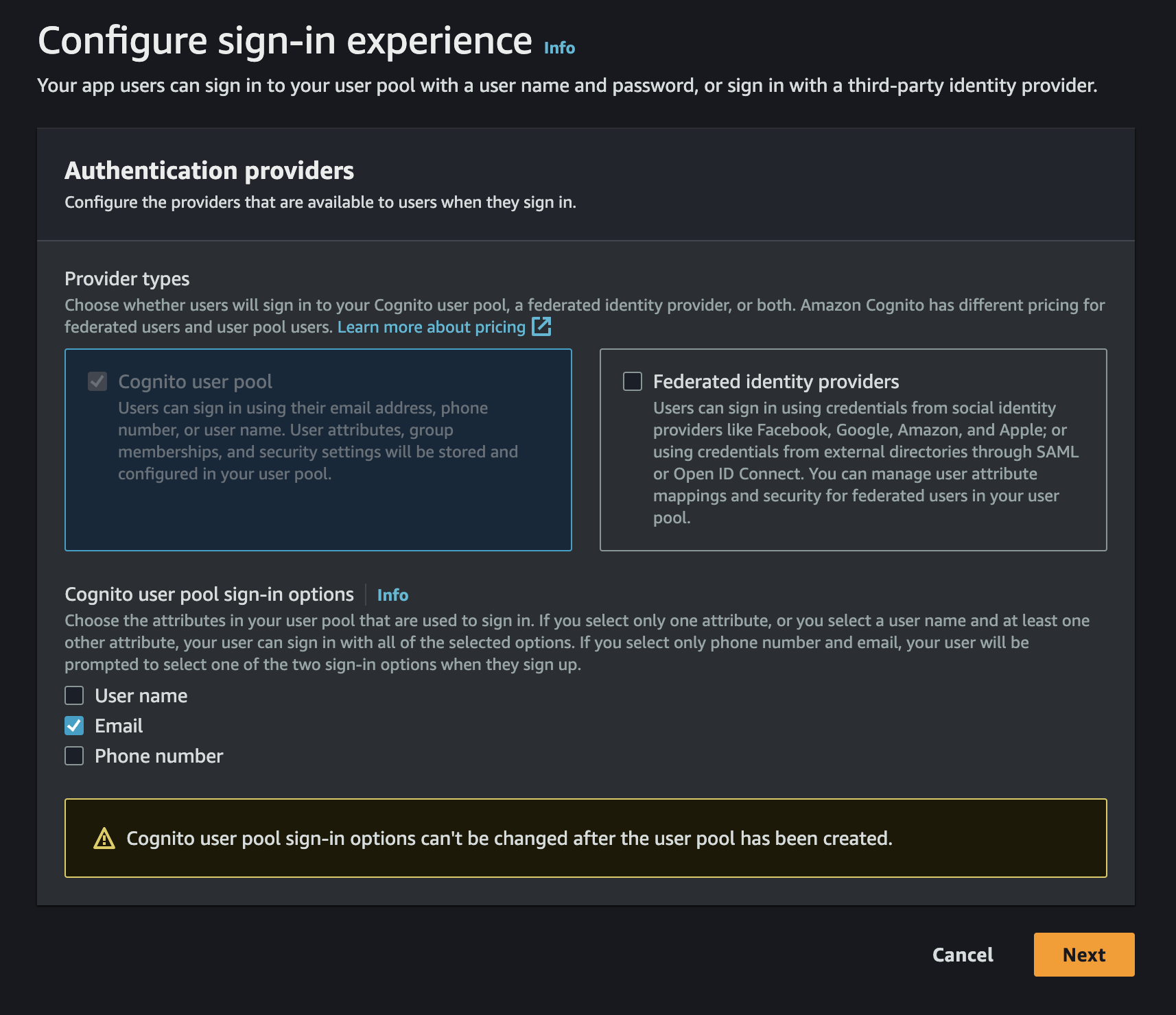This screenshot has width=1176, height=1015.
Task: Select the Federated identity providers card
Action: coord(853,450)
